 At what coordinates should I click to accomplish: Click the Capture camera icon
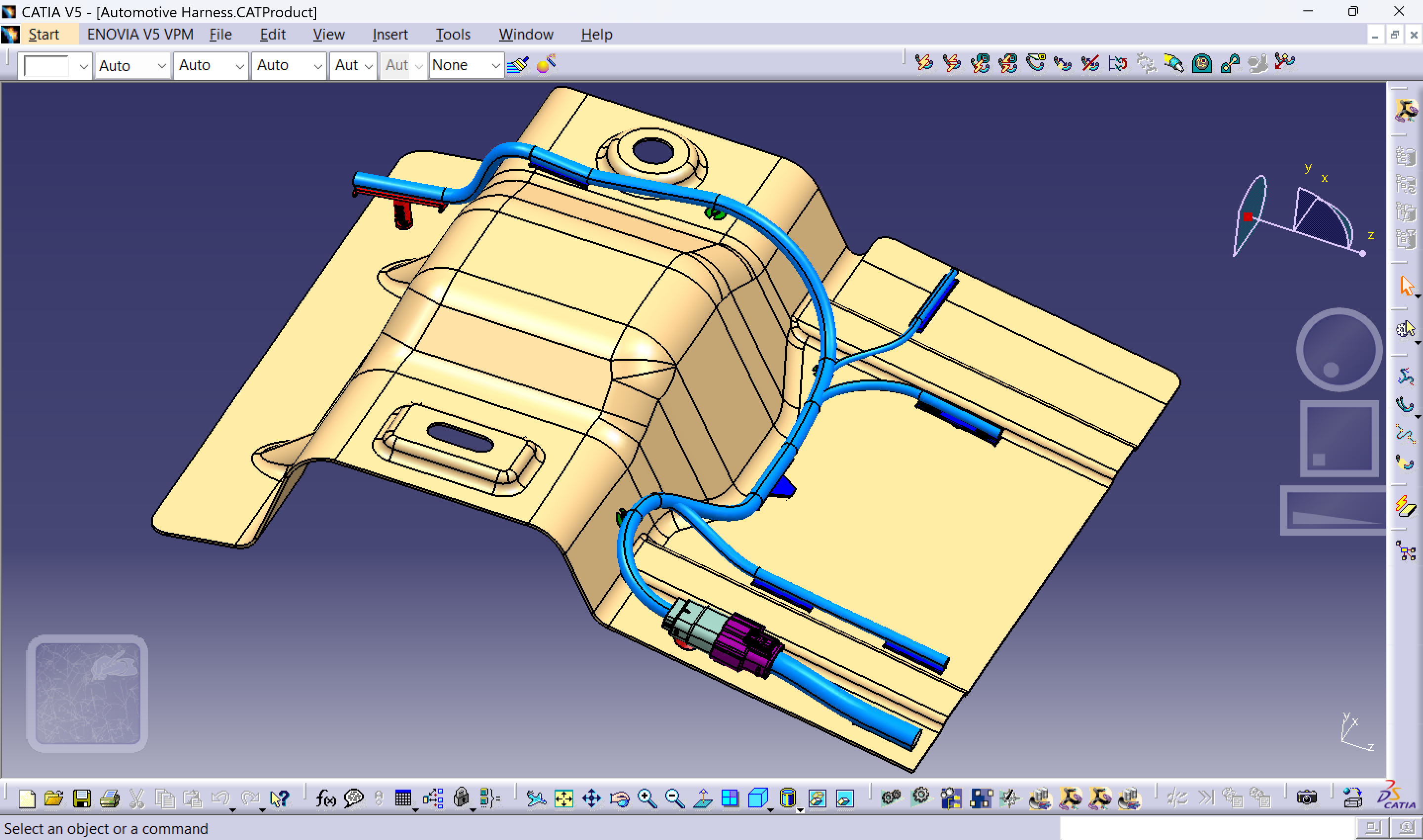click(x=1306, y=798)
